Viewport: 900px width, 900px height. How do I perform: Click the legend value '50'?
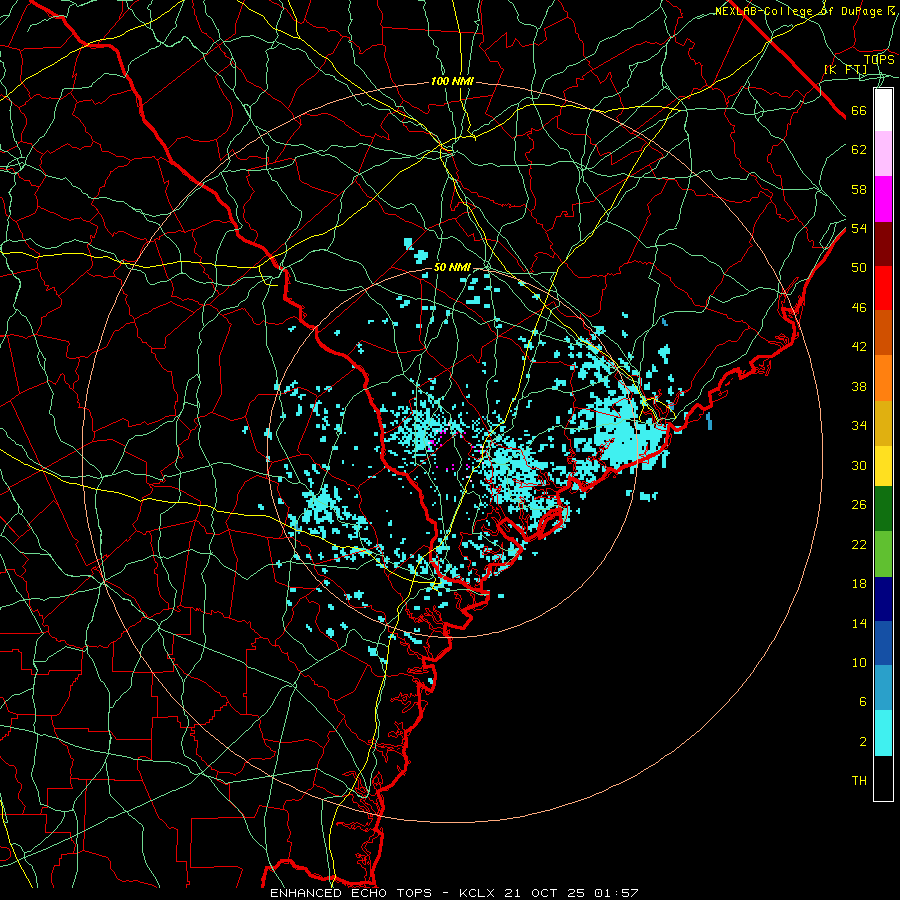click(859, 268)
